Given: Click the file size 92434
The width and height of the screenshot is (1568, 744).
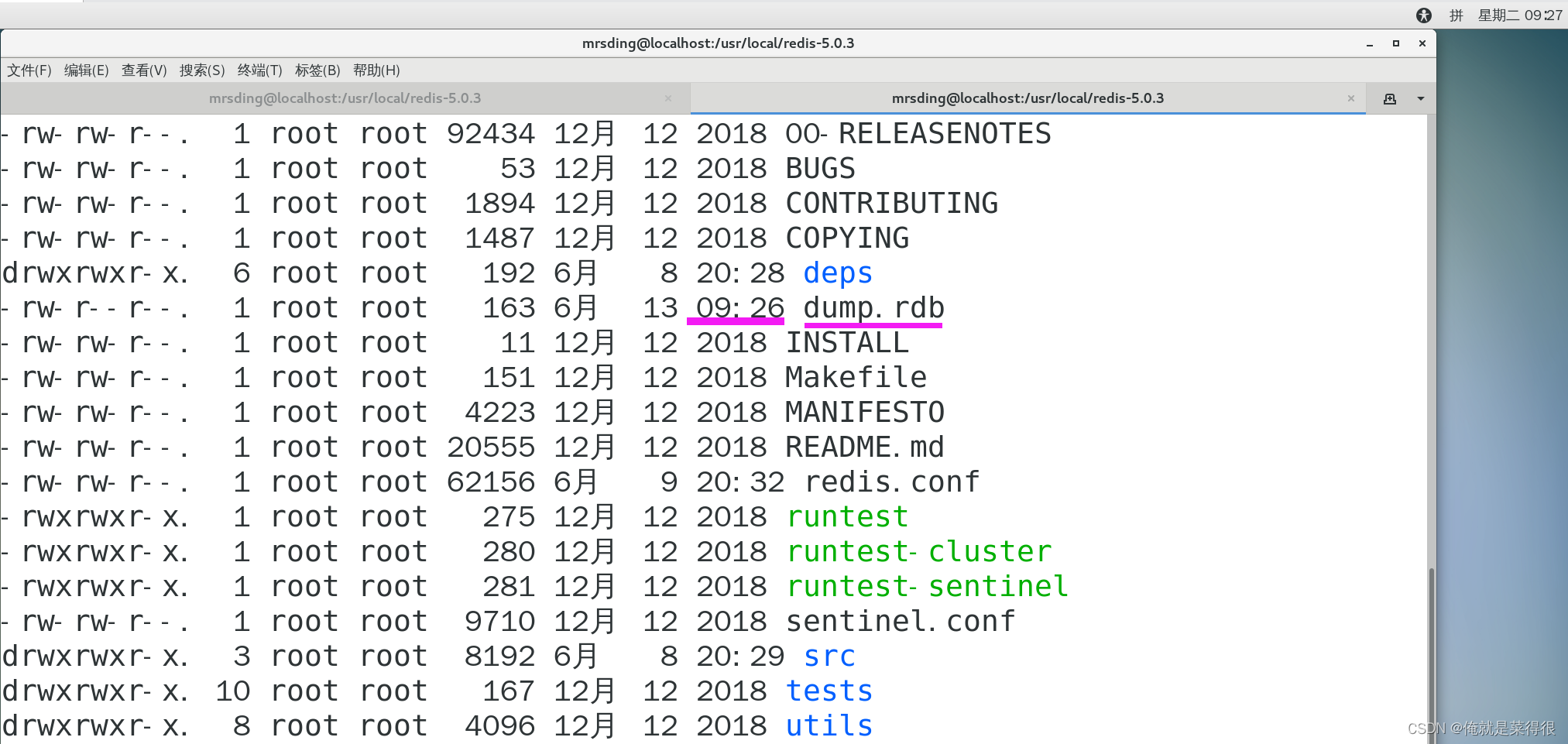Looking at the screenshot, I should (491, 134).
